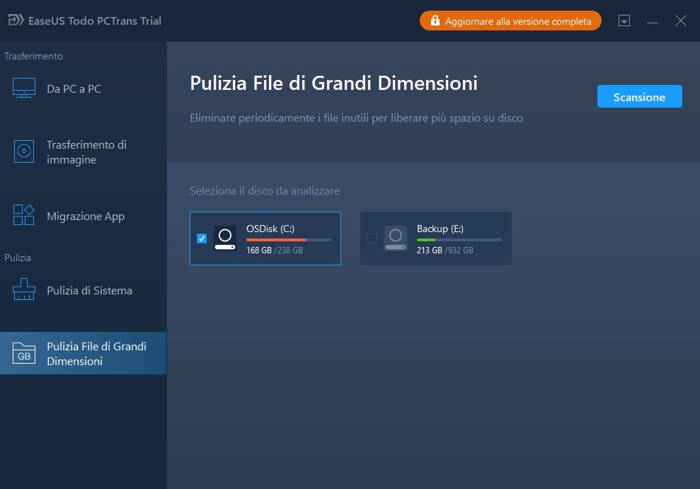Go to Migrazione App
Viewport: 700px width, 489px height.
coord(85,216)
